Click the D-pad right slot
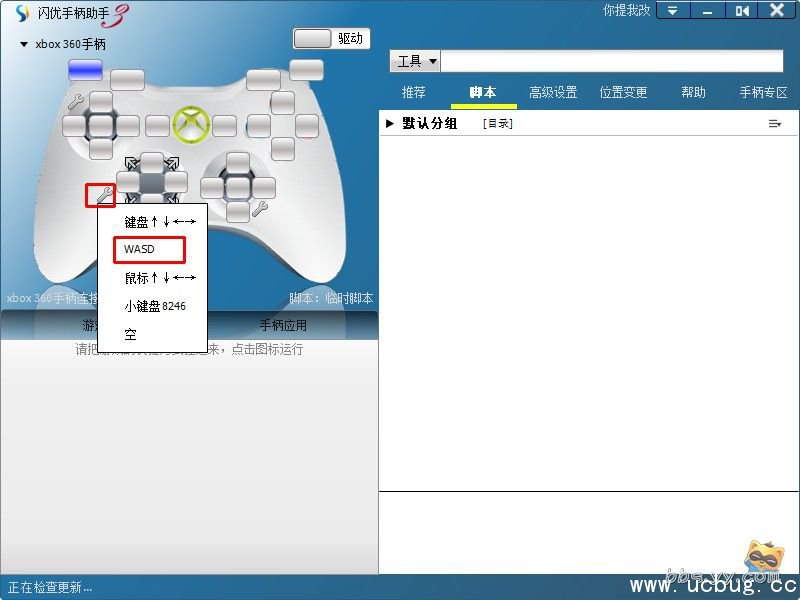800x600 pixels. [176, 182]
